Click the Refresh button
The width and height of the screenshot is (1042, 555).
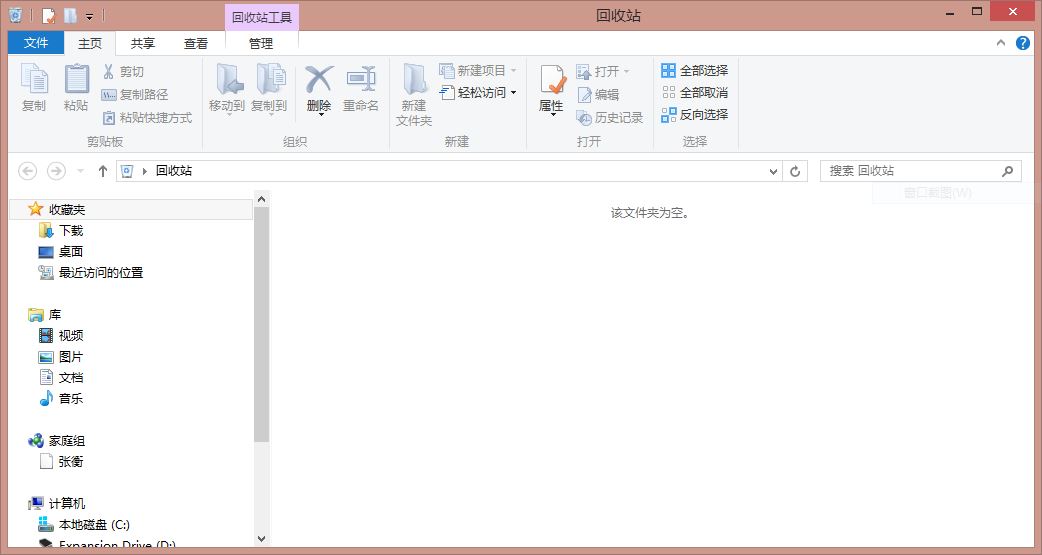pyautogui.click(x=795, y=171)
